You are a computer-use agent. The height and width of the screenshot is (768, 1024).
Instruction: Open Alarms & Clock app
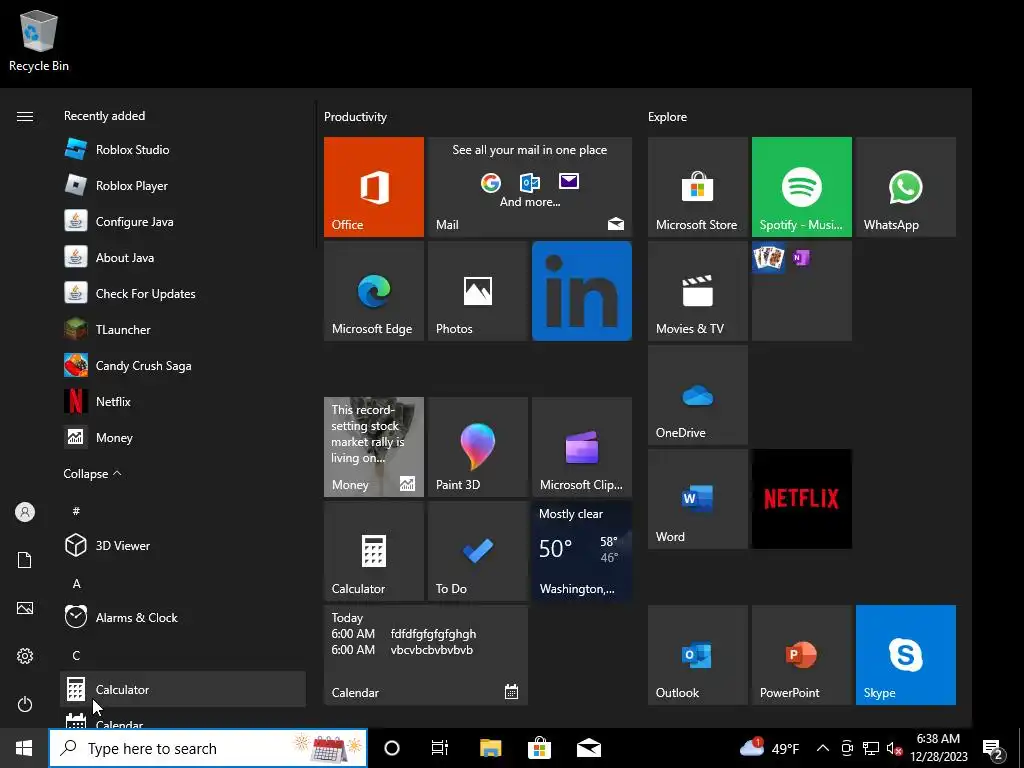click(x=183, y=617)
